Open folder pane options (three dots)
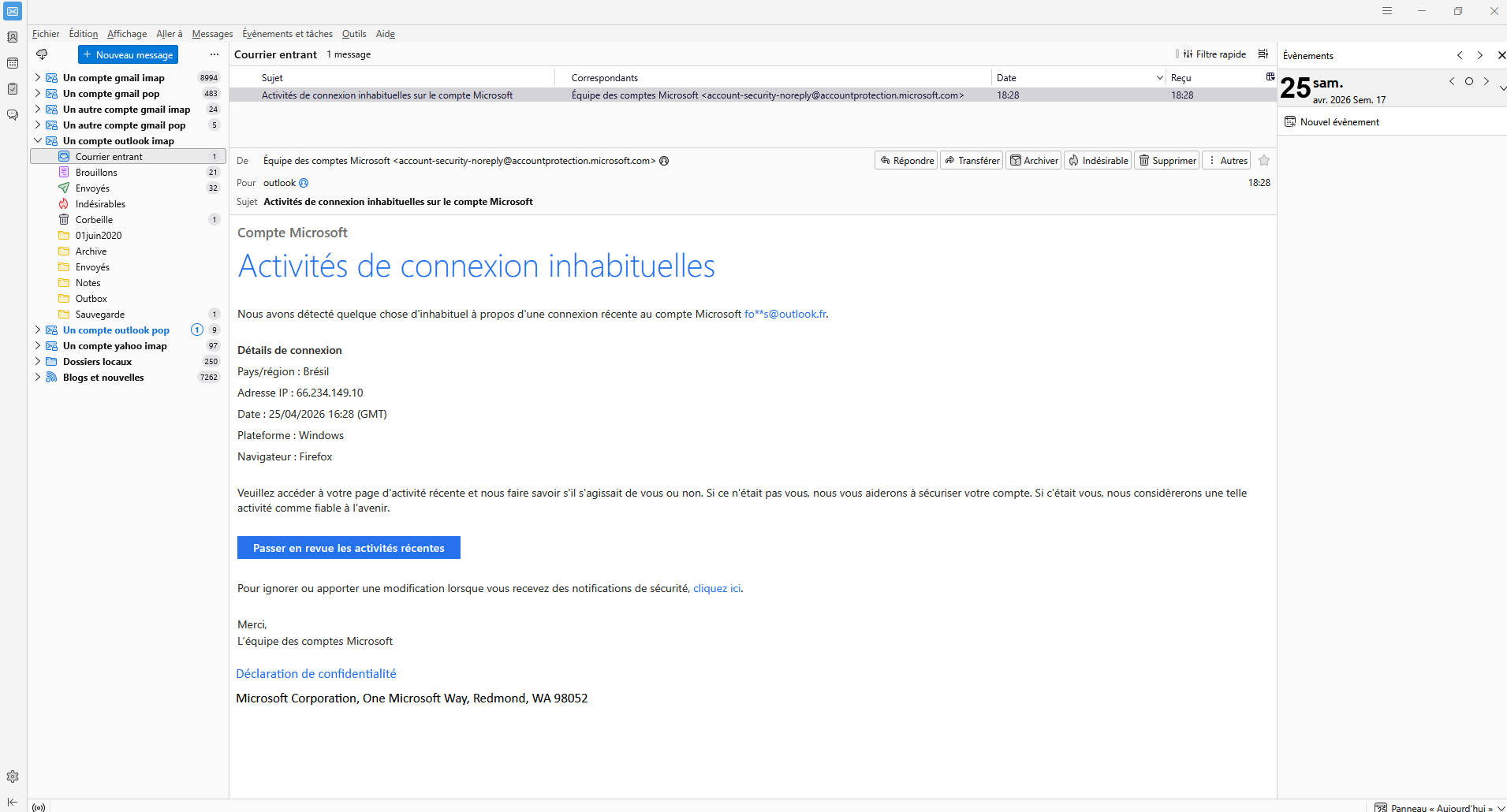This screenshot has height=812, width=1507. coord(214,54)
